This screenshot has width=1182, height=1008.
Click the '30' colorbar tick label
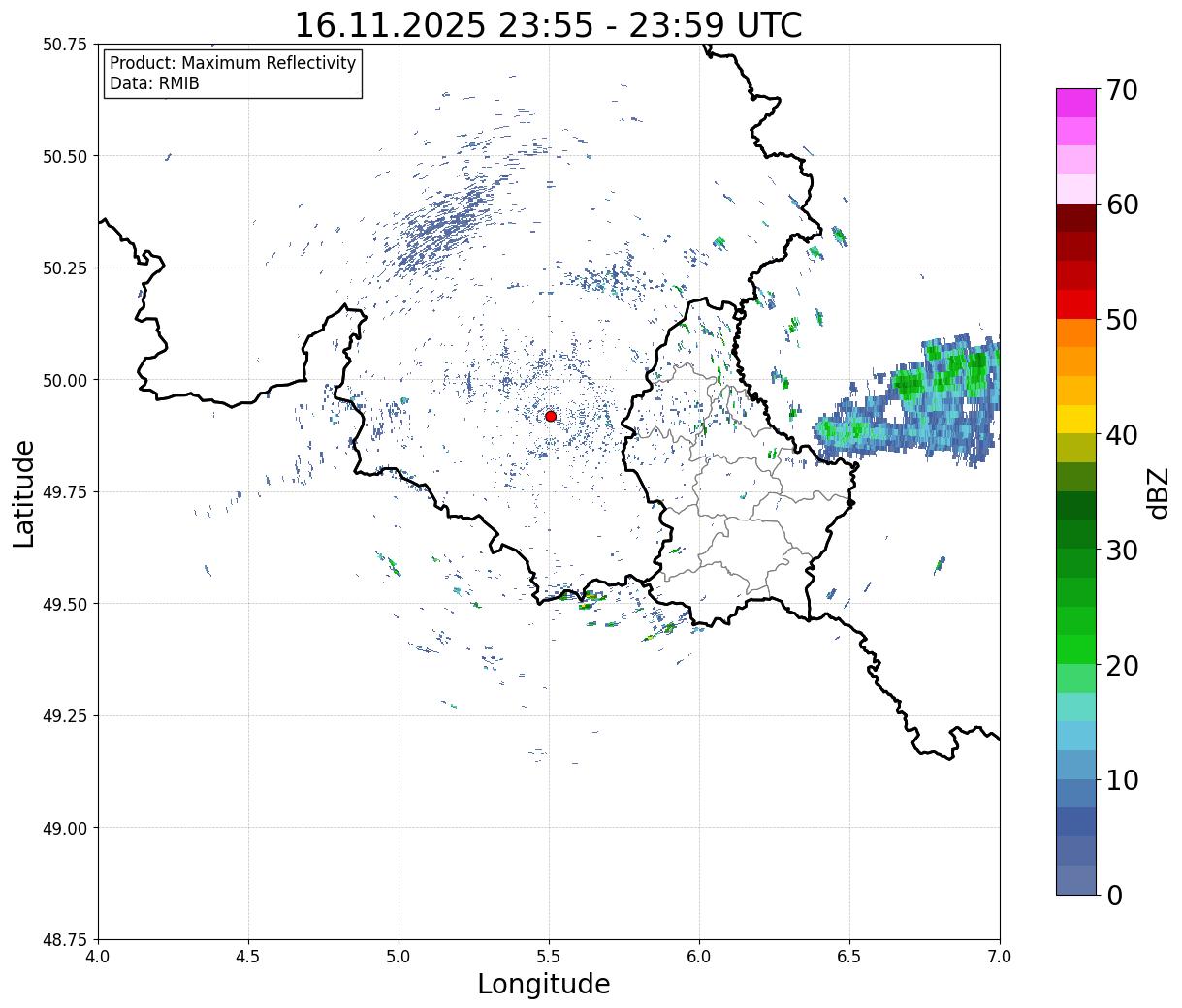click(1121, 550)
